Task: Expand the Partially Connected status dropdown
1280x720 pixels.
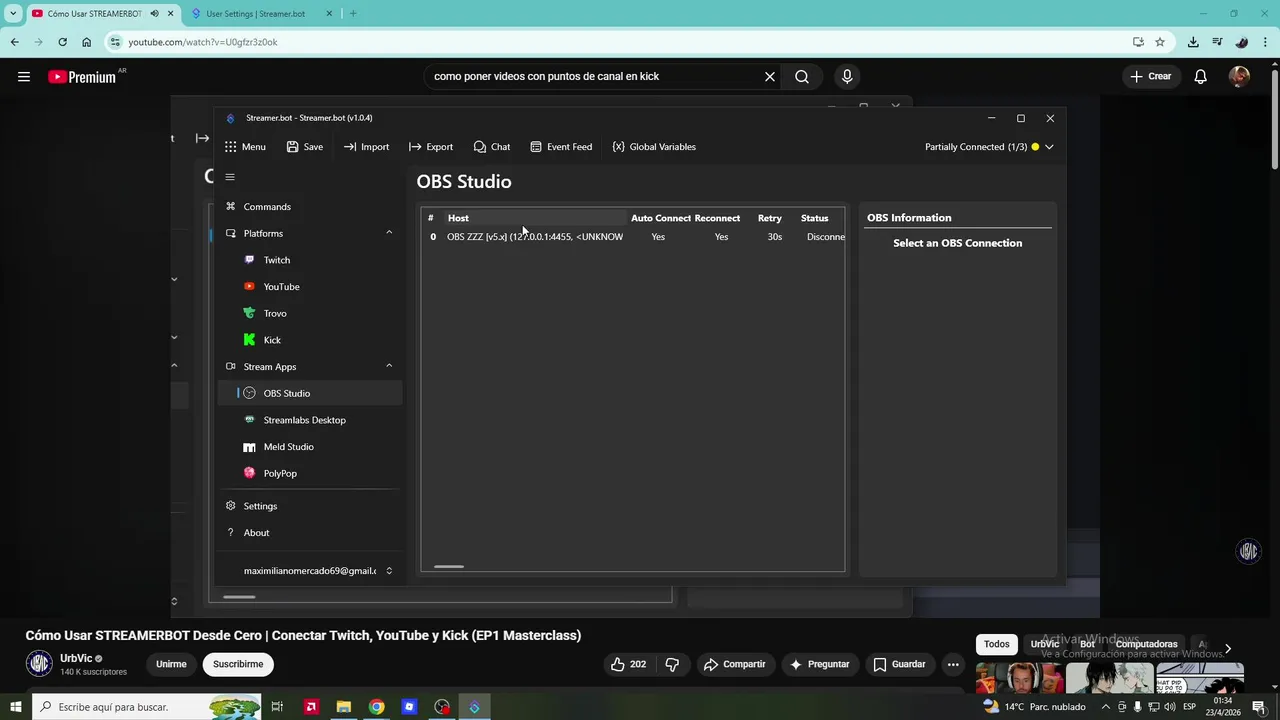Action: [x=1049, y=147]
